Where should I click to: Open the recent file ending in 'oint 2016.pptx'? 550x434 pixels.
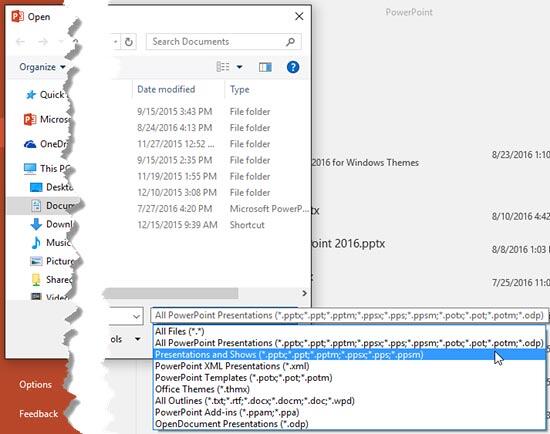348,243
